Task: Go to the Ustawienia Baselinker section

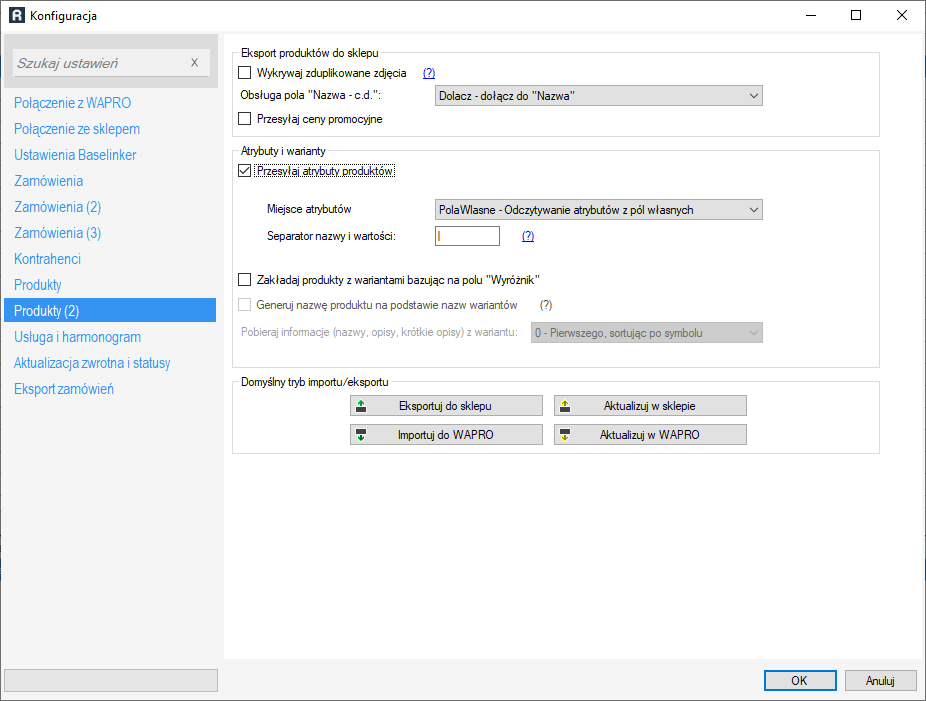Action: (x=75, y=155)
